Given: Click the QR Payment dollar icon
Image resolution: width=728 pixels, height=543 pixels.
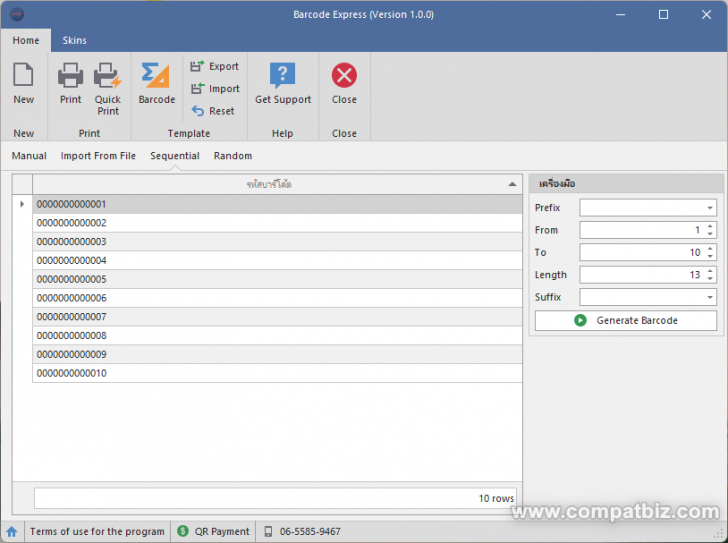Looking at the screenshot, I should click(183, 531).
